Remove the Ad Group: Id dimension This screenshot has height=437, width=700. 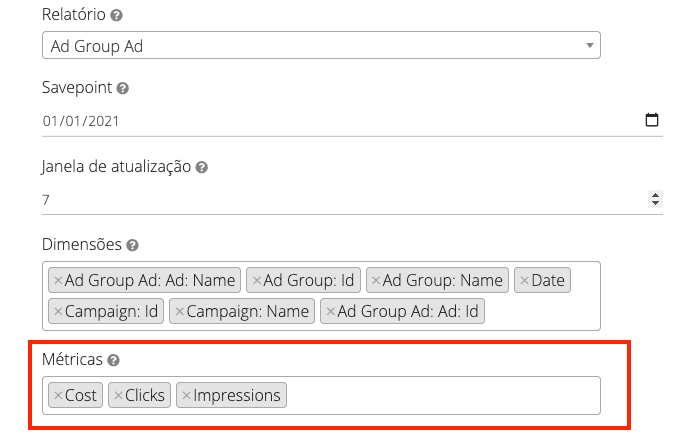click(256, 281)
